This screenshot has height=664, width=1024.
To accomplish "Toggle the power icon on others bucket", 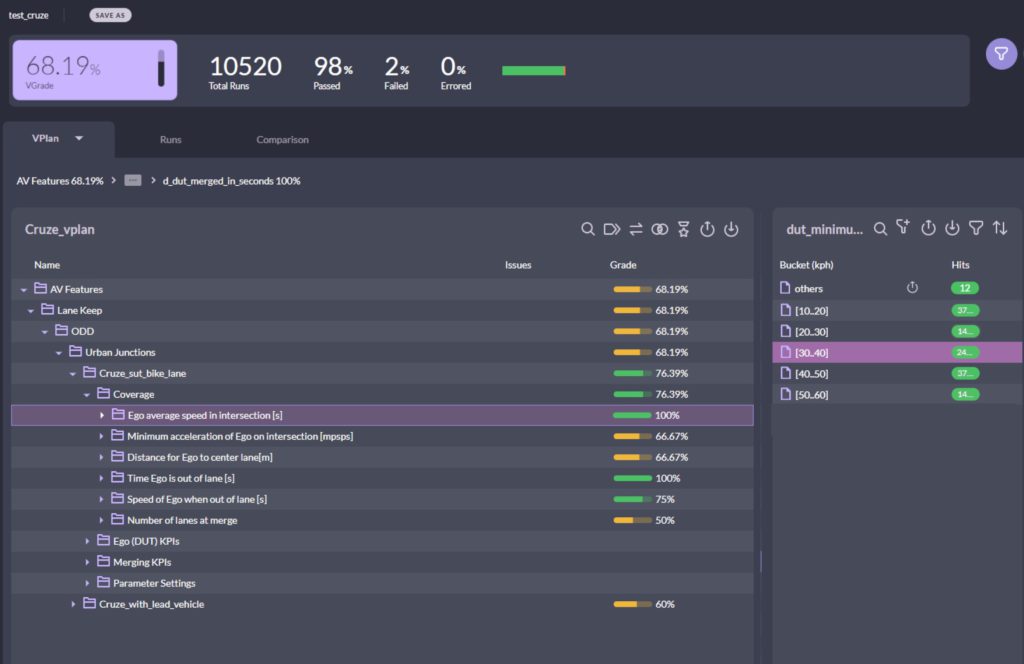I will coord(912,288).
